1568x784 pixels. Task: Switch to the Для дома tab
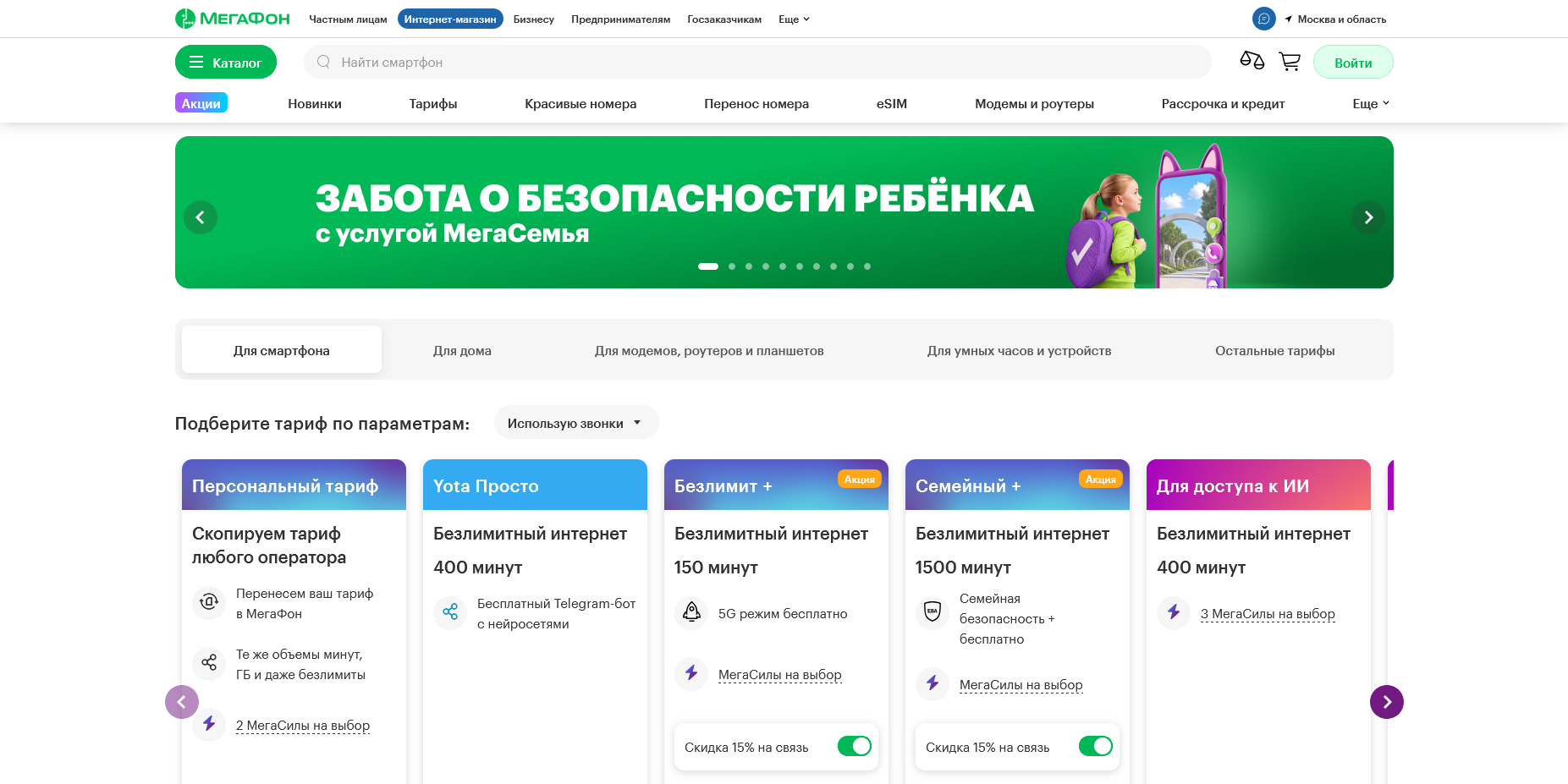click(x=462, y=350)
